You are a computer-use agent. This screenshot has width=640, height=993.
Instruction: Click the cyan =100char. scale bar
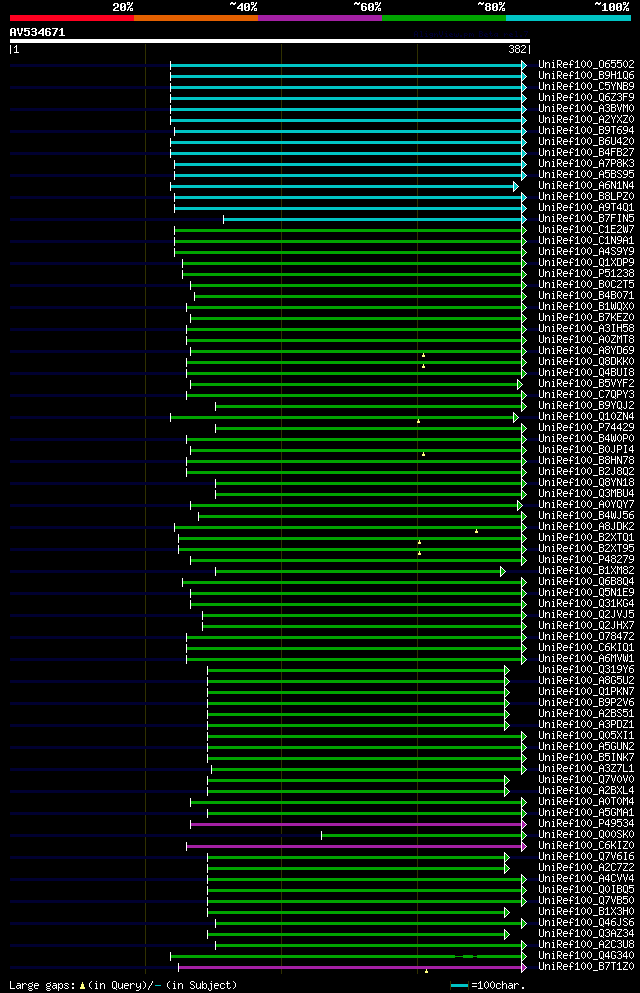(x=460, y=985)
